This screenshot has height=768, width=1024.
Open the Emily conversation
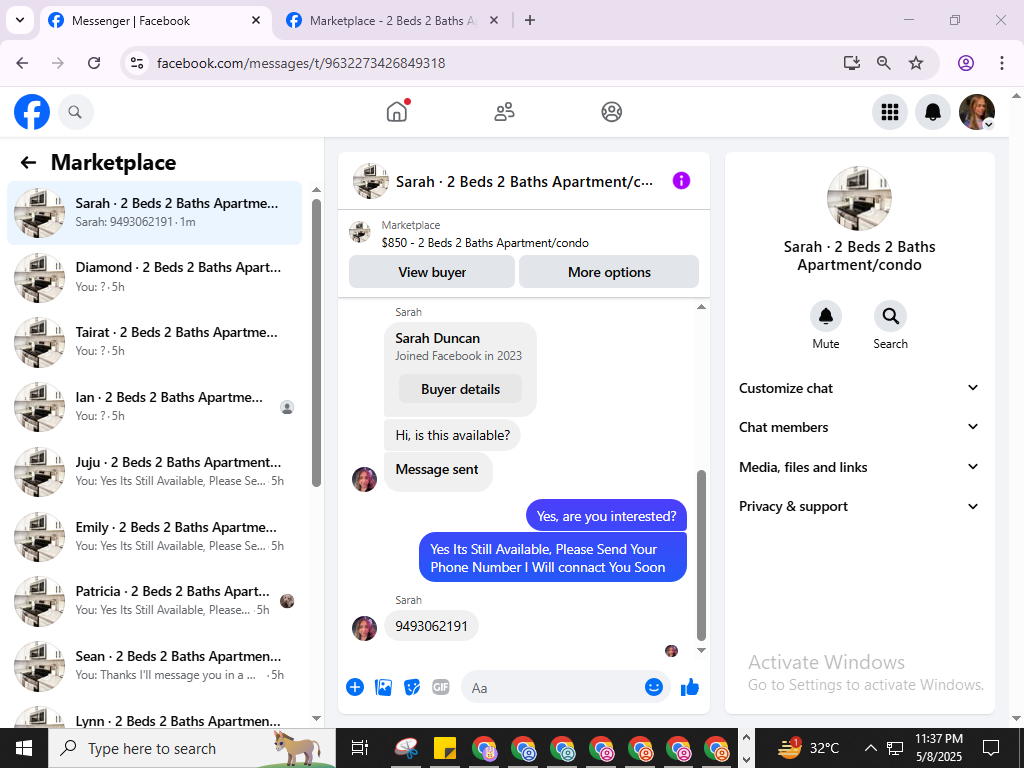coord(154,536)
